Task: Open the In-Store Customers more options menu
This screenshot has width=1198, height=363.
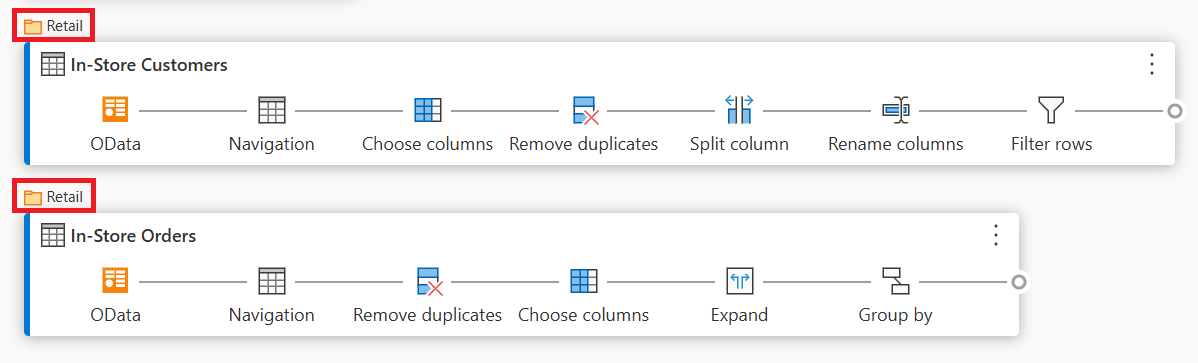Action: pos(1151,64)
